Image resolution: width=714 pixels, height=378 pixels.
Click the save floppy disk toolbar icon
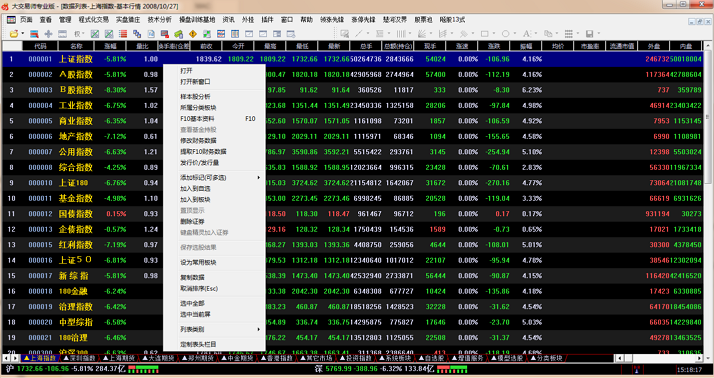pyautogui.click(x=589, y=34)
